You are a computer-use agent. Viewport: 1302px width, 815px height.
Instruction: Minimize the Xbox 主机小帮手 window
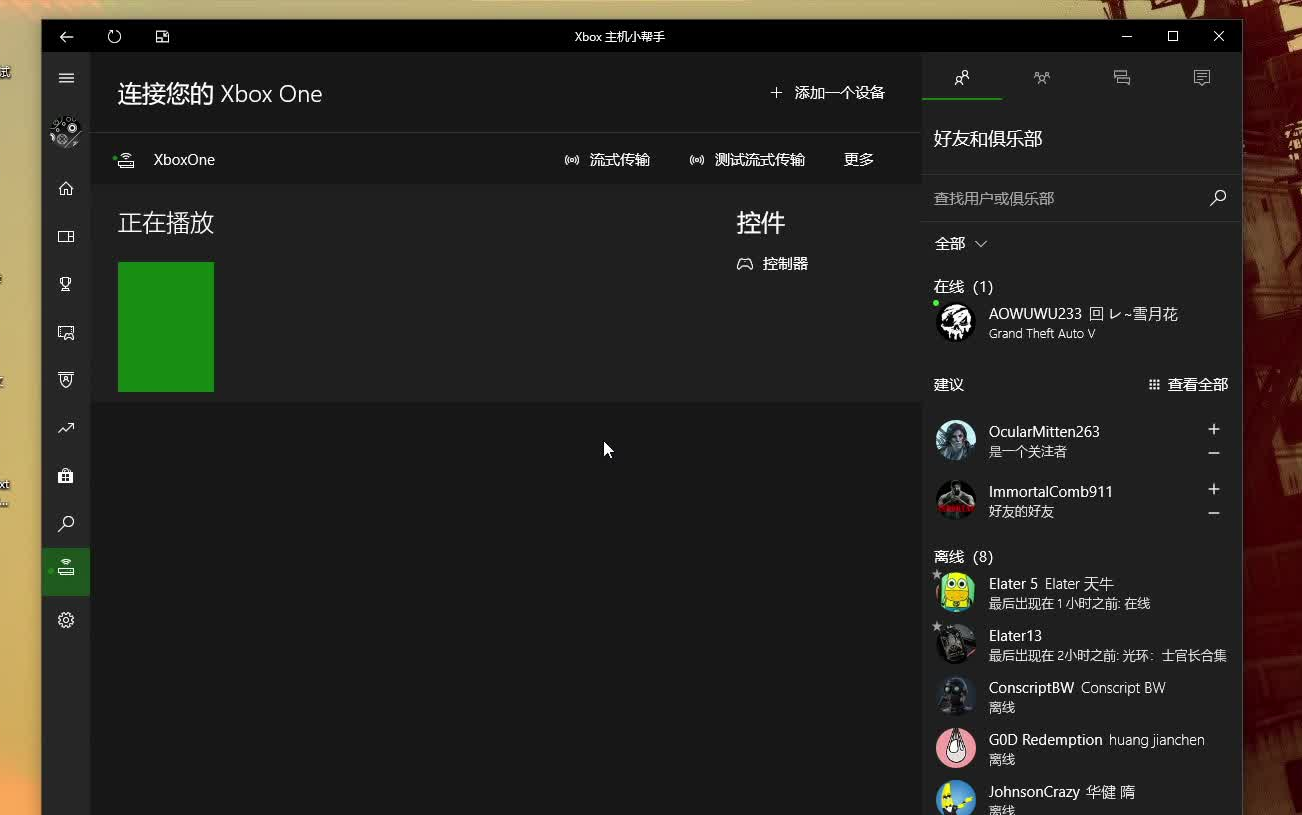[1127, 37]
